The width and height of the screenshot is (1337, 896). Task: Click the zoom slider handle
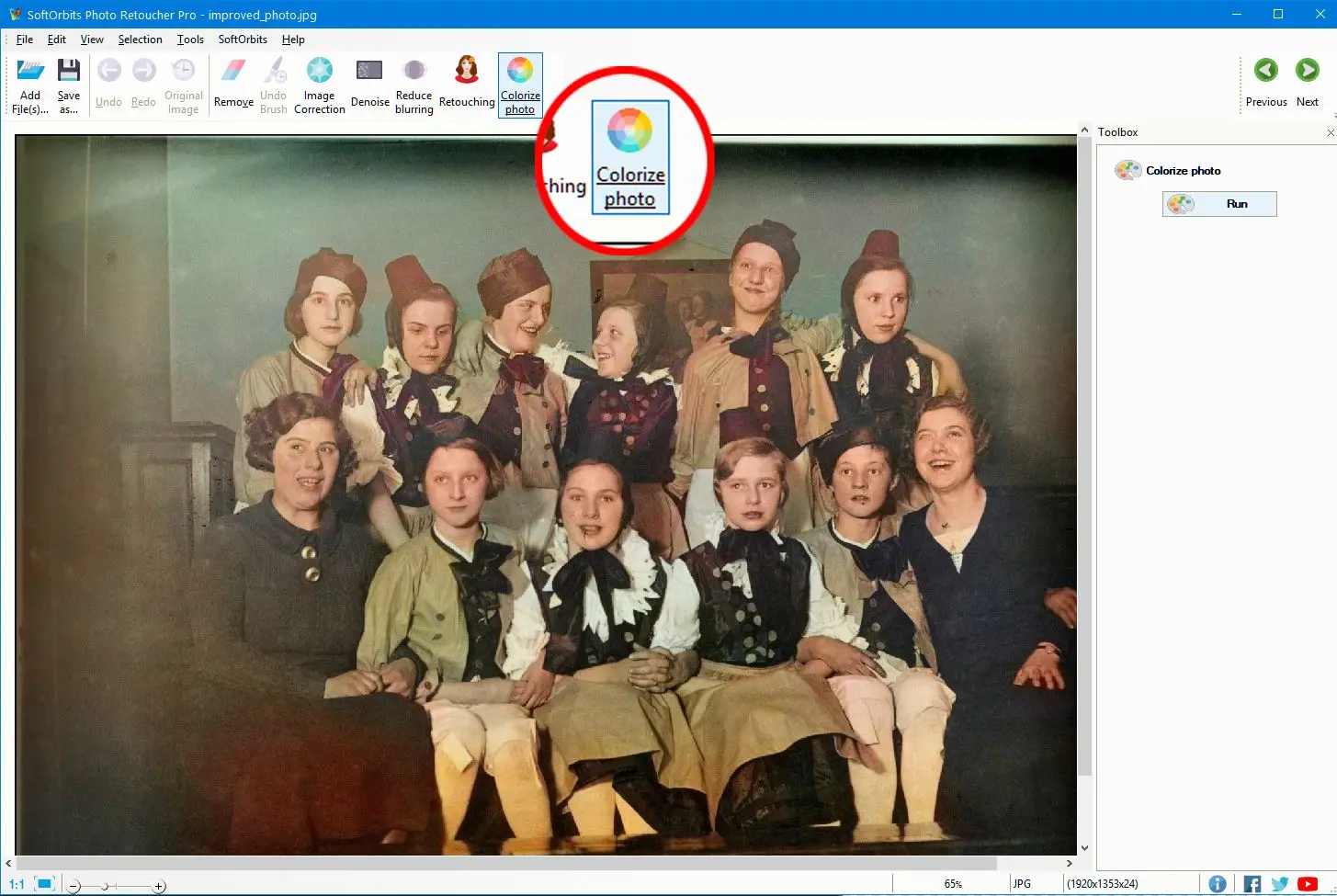106,886
